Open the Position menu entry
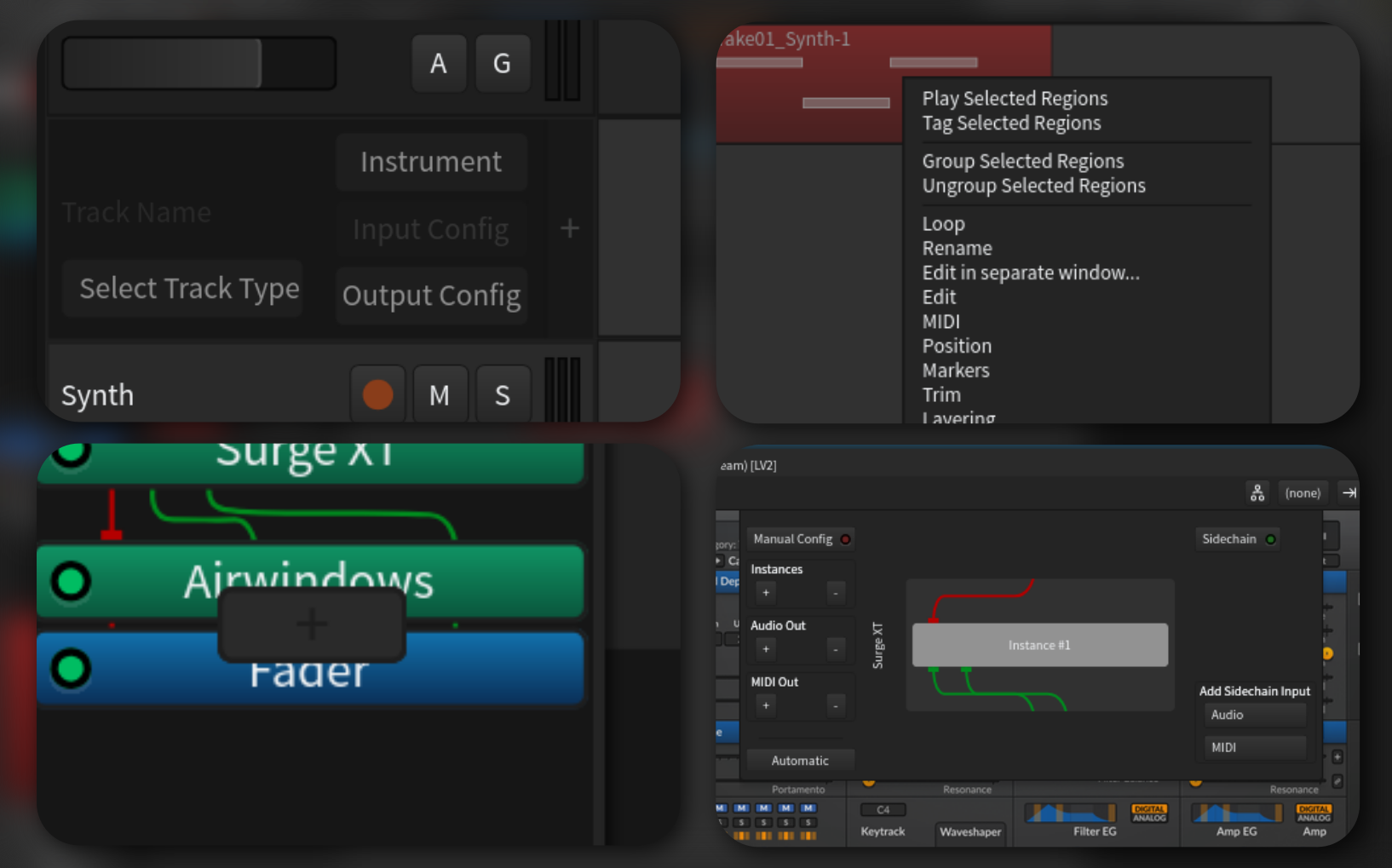1392x868 pixels. (x=957, y=347)
